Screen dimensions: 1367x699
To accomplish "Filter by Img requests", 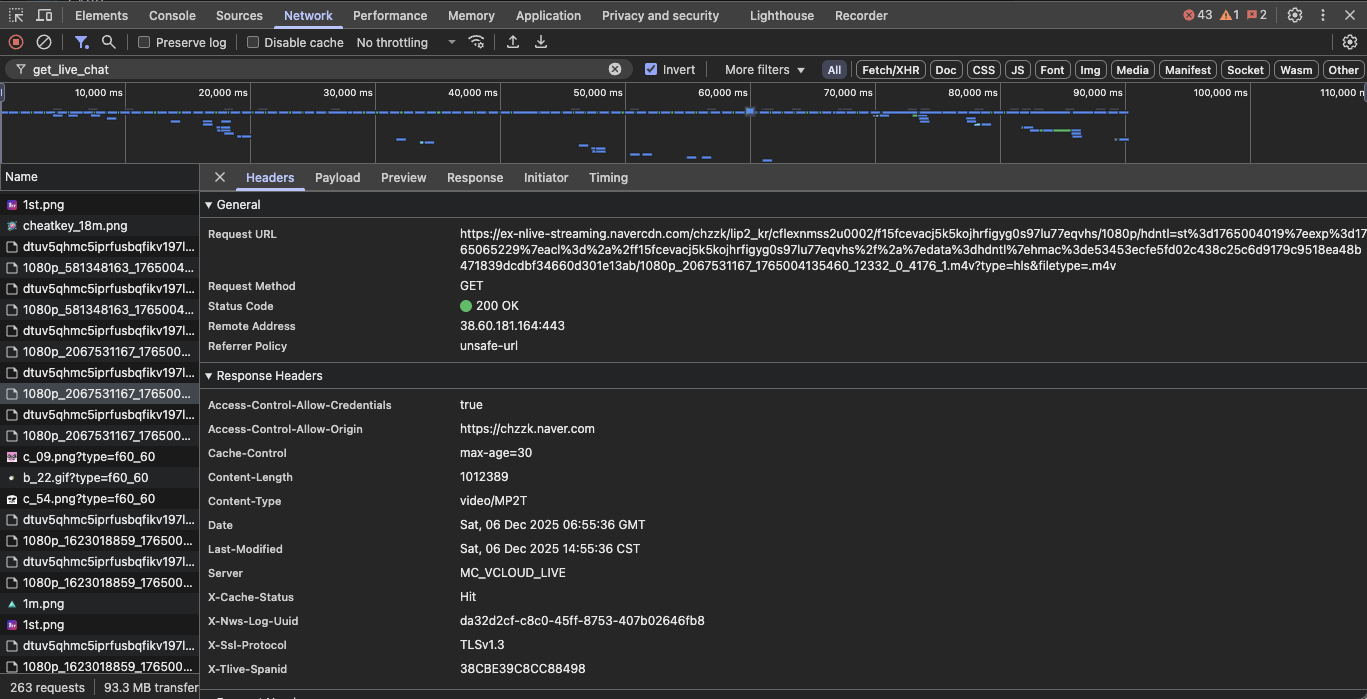I will click(1090, 70).
